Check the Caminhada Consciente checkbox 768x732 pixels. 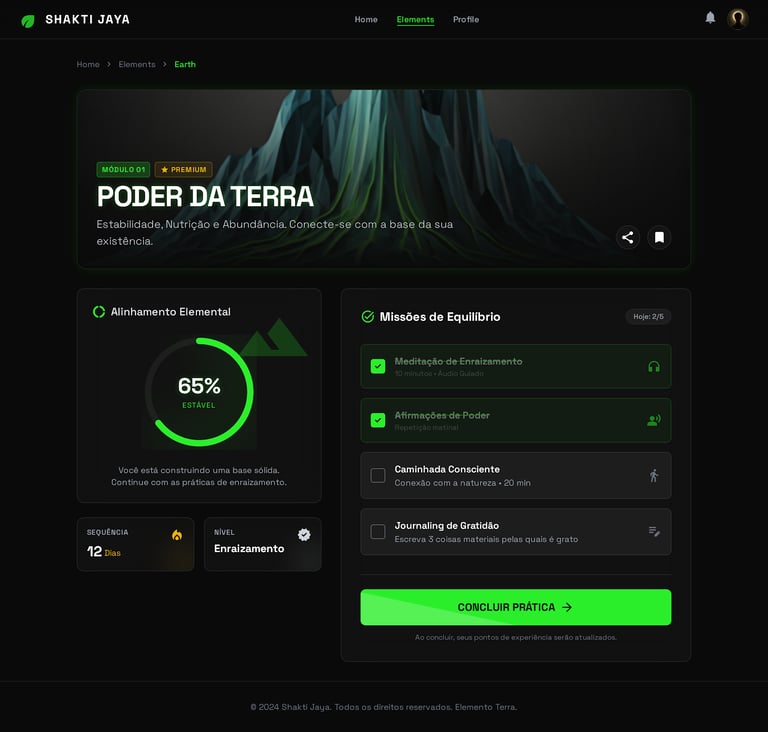(x=378, y=475)
